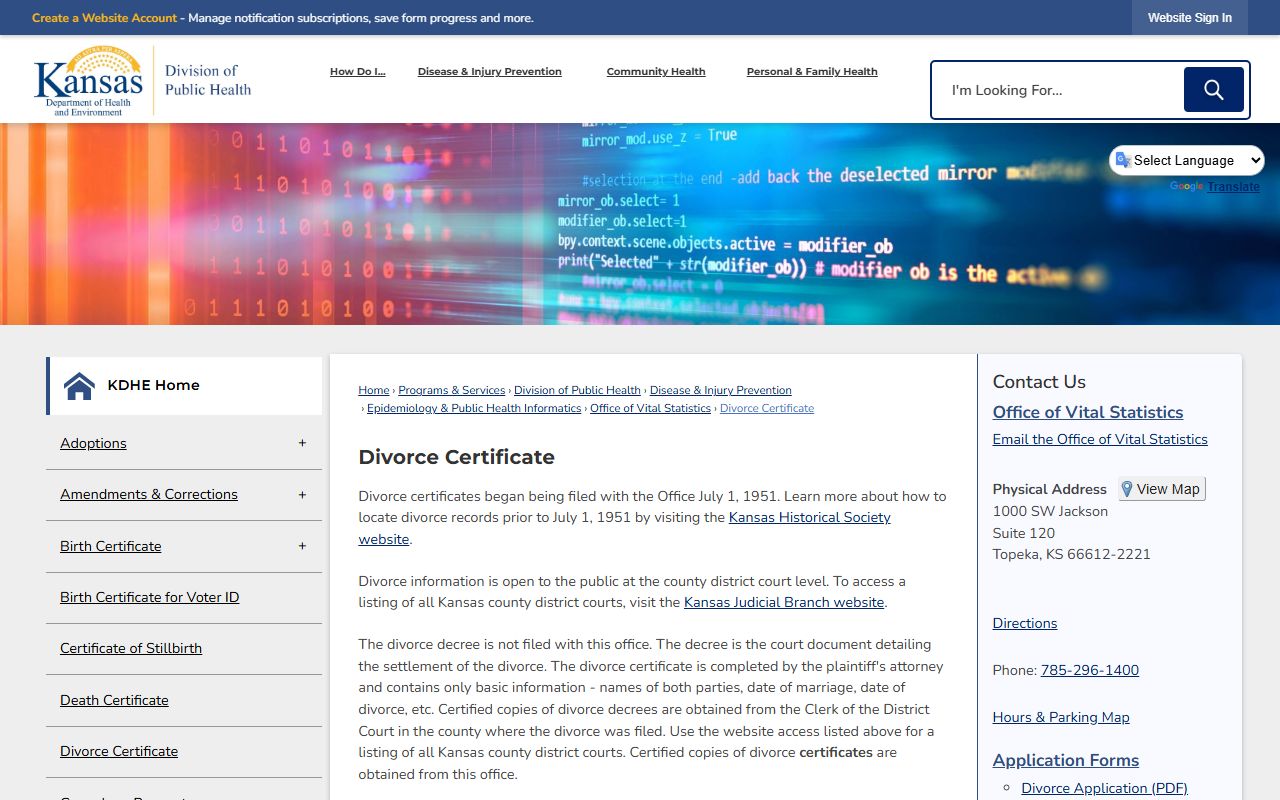This screenshot has height=800, width=1280.
Task: Open Disease & Injury Prevention menu
Action: pyautogui.click(x=490, y=72)
